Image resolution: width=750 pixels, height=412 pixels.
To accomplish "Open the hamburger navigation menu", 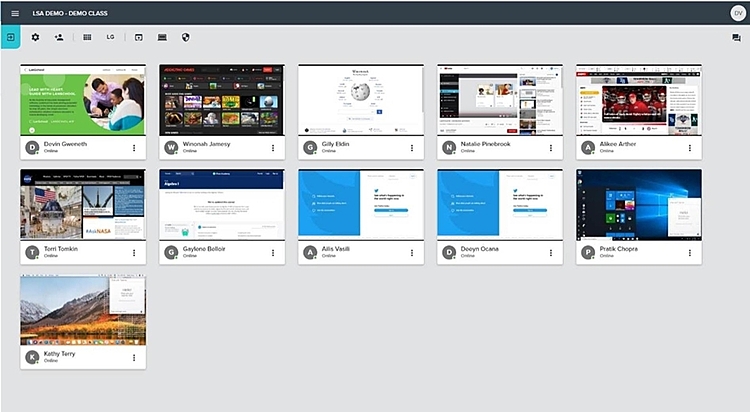I will pos(15,13).
